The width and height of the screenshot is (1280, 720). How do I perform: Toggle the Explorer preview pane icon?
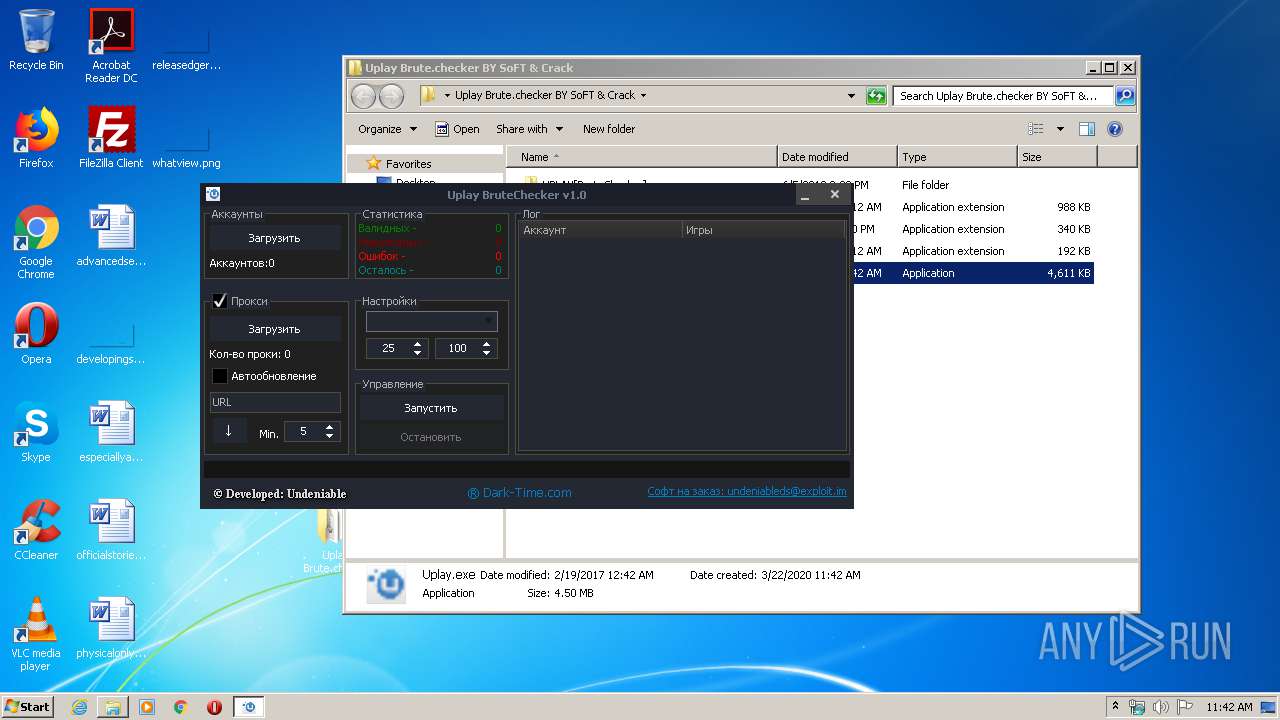tap(1087, 129)
